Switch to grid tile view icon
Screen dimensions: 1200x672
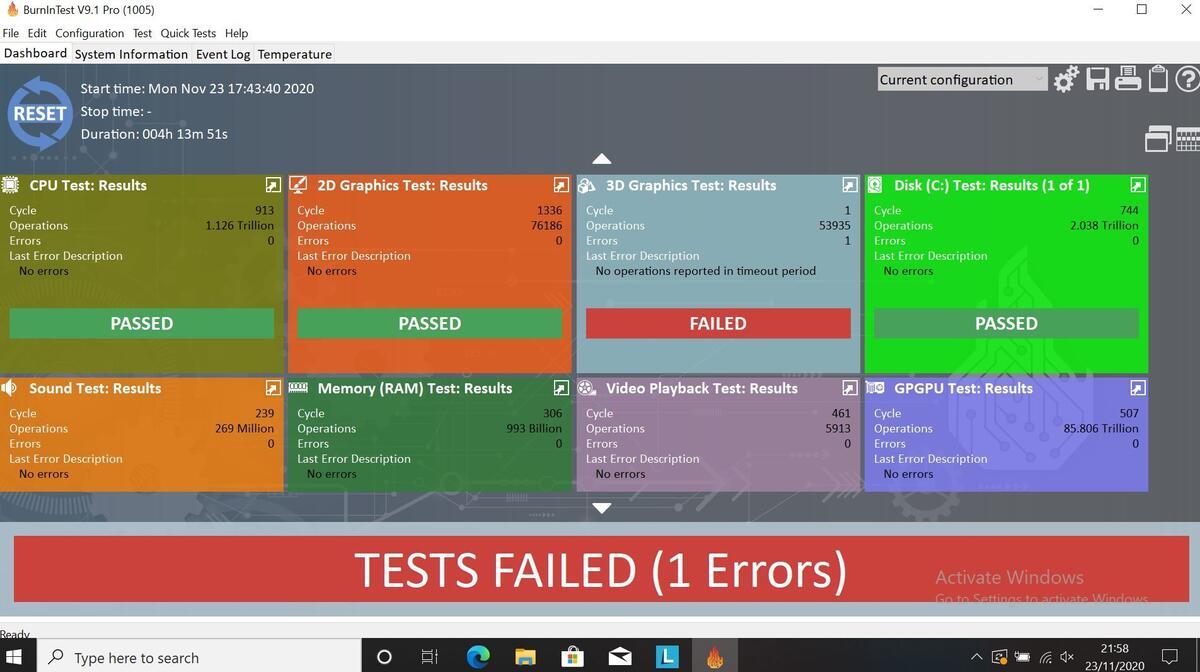tap(1188, 139)
